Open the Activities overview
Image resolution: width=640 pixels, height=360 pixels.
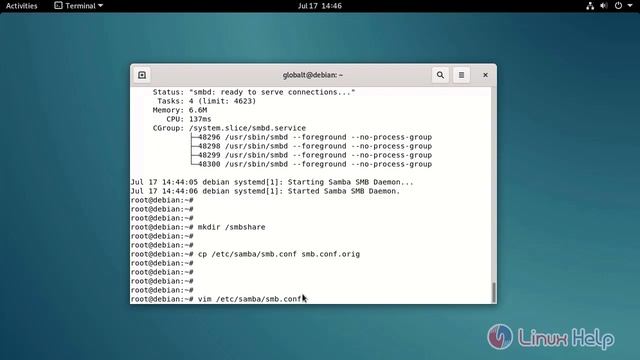pyautogui.click(x=22, y=6)
